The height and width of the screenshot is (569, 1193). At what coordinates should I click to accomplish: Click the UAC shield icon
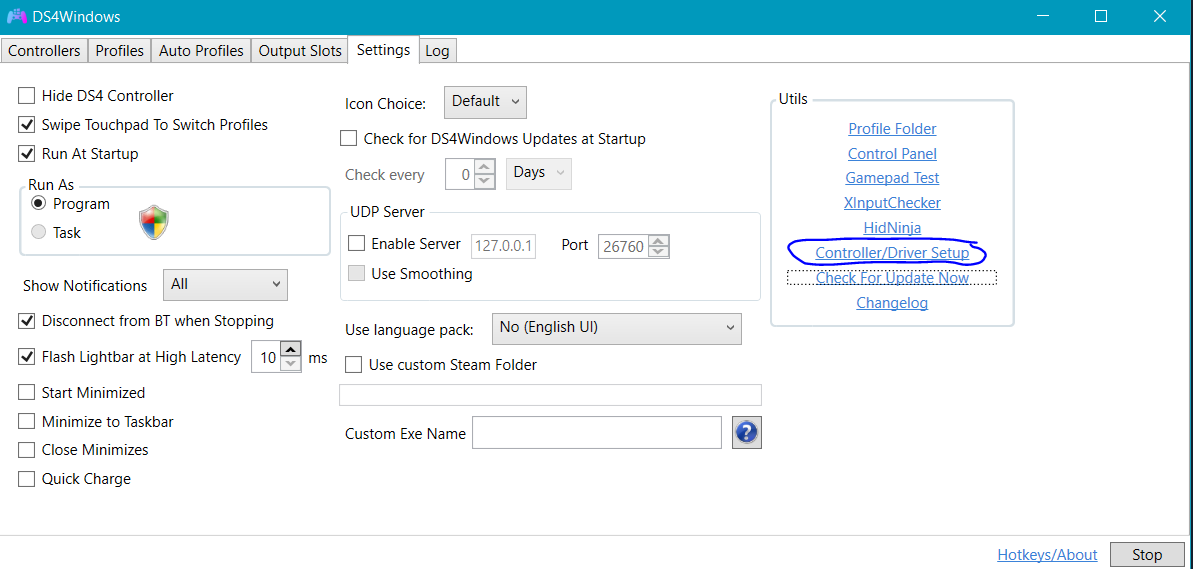[154, 222]
